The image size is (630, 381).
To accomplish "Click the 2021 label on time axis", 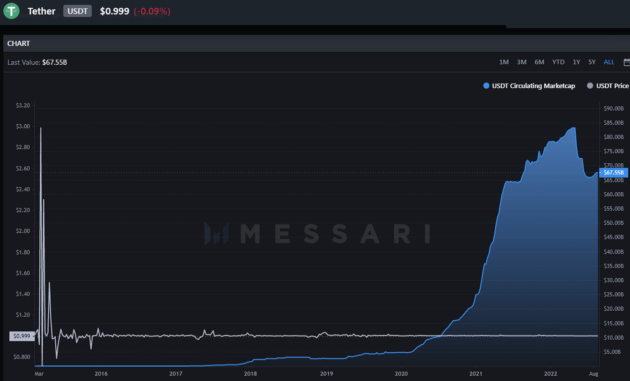I will point(476,374).
